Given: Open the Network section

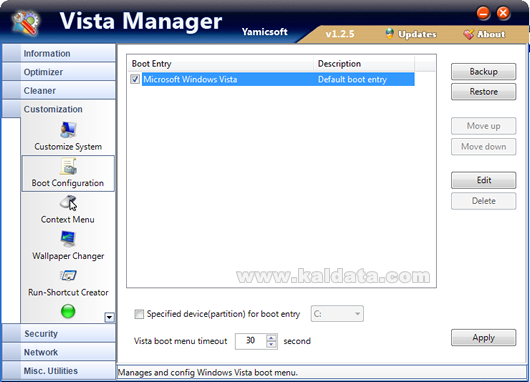Looking at the screenshot, I should click(x=59, y=352).
